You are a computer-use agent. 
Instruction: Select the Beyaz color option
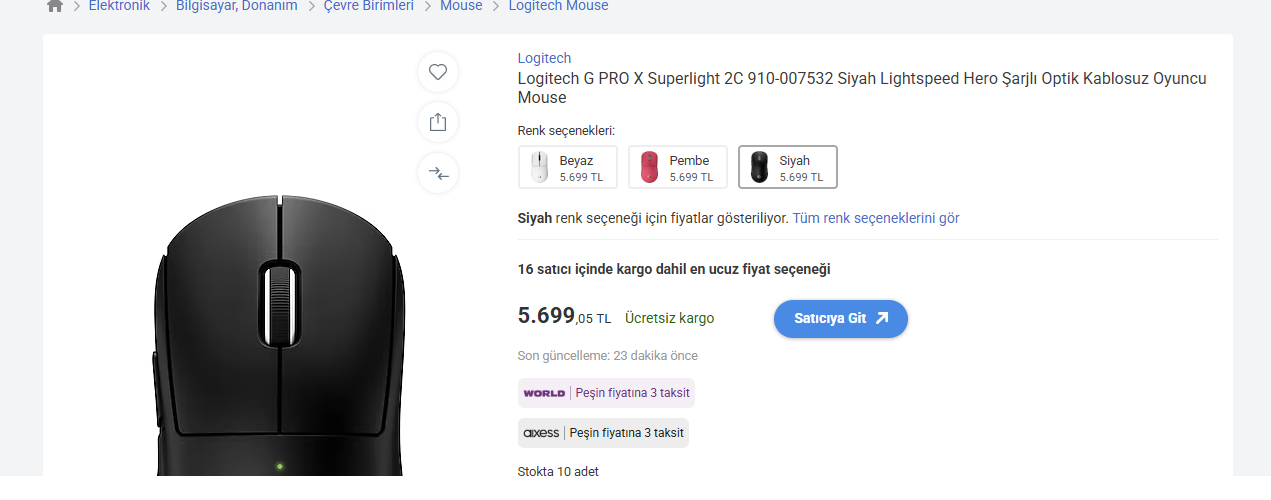coord(567,167)
